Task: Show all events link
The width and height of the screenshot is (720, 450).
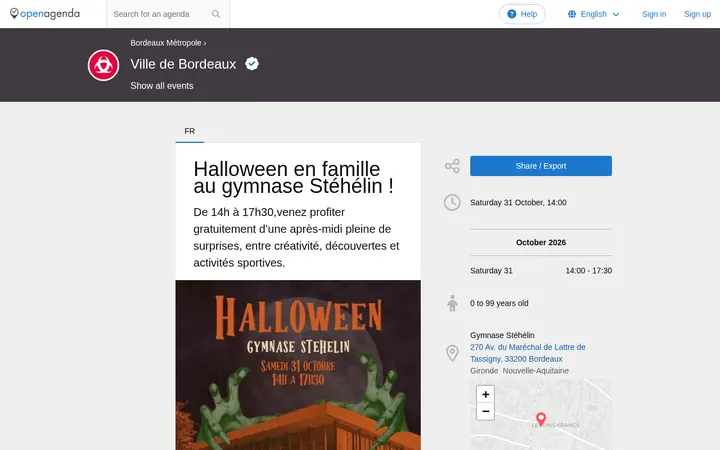Action: coord(162,86)
